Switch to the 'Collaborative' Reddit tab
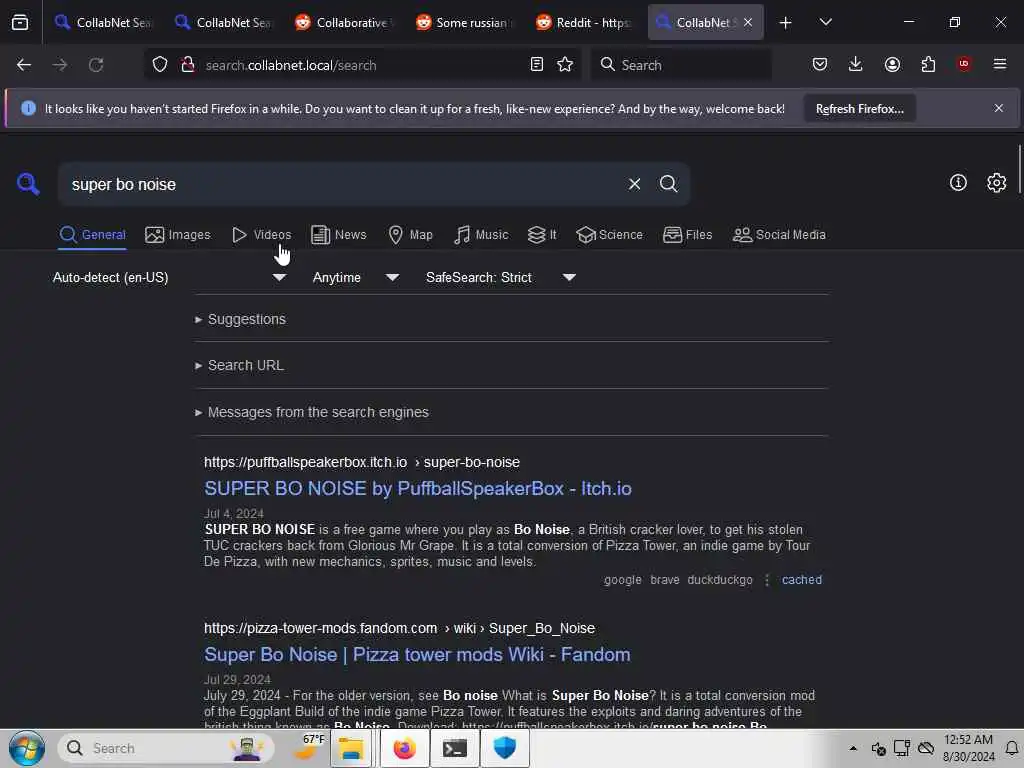Screen dimensions: 1024x768 pos(342,23)
